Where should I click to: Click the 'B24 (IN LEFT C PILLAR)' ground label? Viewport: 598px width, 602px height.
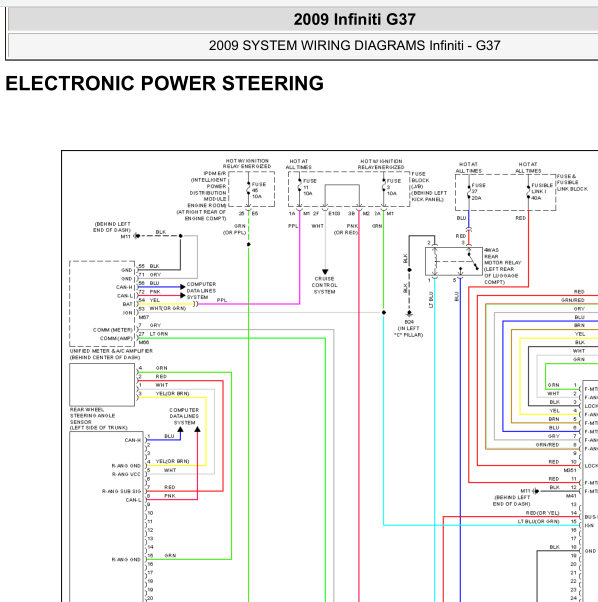(x=409, y=328)
